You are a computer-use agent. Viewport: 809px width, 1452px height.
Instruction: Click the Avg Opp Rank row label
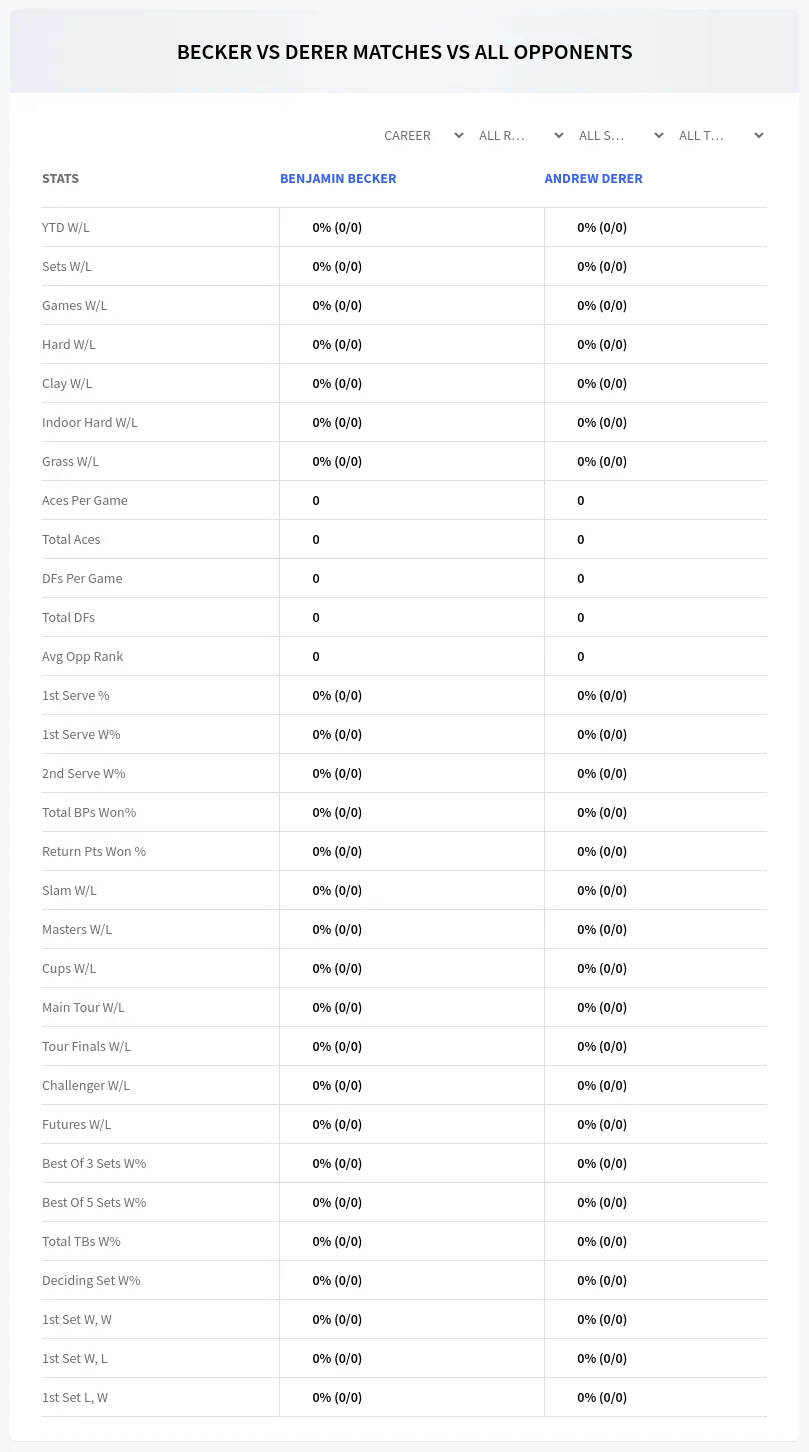coord(82,656)
